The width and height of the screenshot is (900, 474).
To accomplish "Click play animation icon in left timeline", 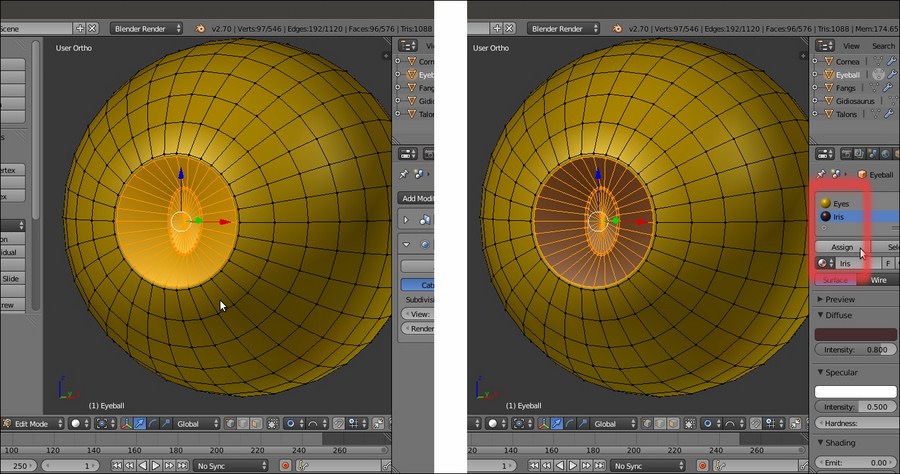I will pyautogui.click(x=154, y=466).
